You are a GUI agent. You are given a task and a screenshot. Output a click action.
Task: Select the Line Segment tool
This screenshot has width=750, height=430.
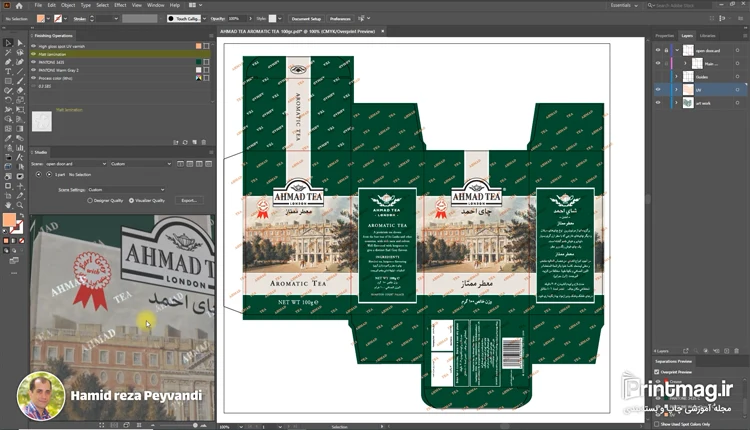pos(20,71)
